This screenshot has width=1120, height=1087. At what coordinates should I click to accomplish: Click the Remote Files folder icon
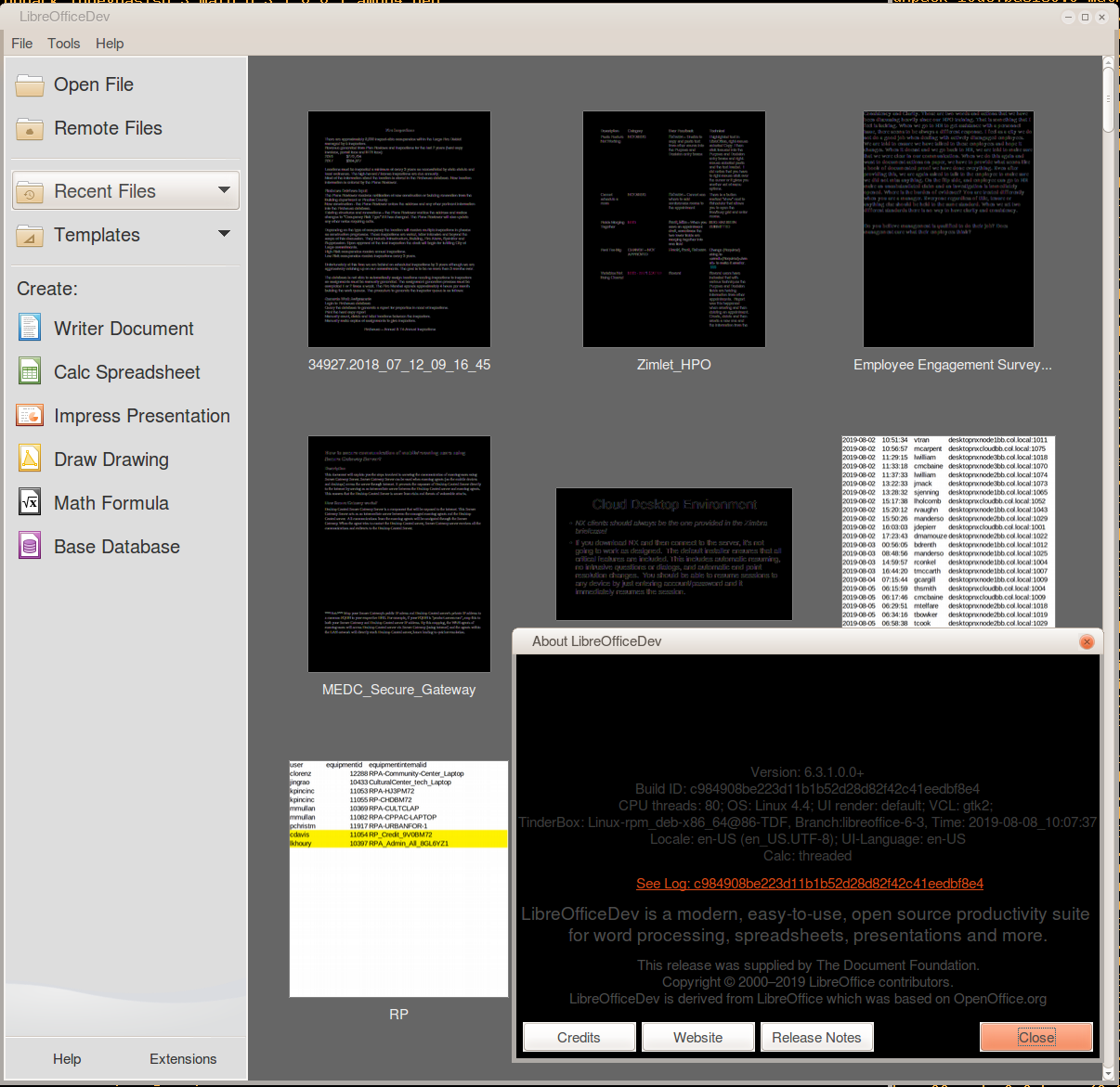pos(30,129)
